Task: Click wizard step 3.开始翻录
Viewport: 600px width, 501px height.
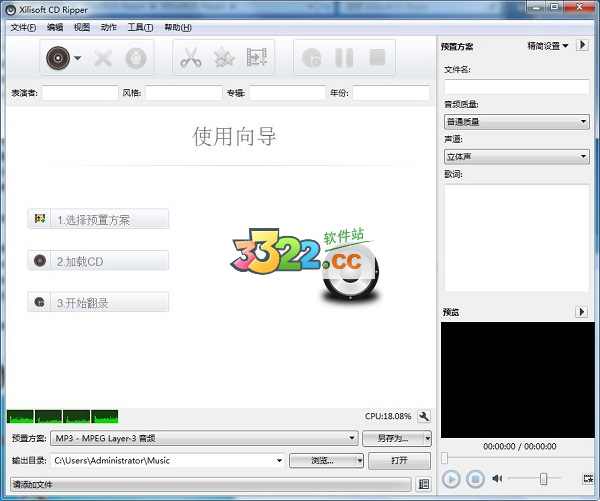Action: tap(98, 302)
